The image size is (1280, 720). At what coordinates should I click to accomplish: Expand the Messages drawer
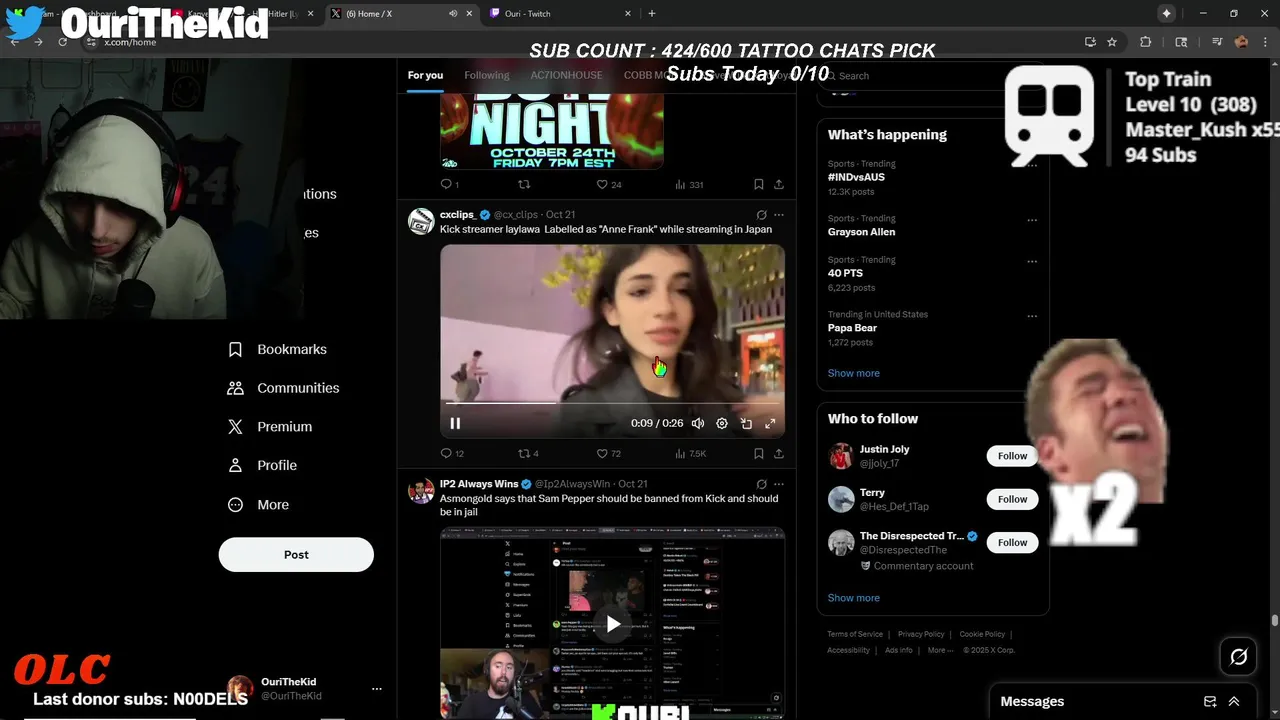coord(1234,702)
